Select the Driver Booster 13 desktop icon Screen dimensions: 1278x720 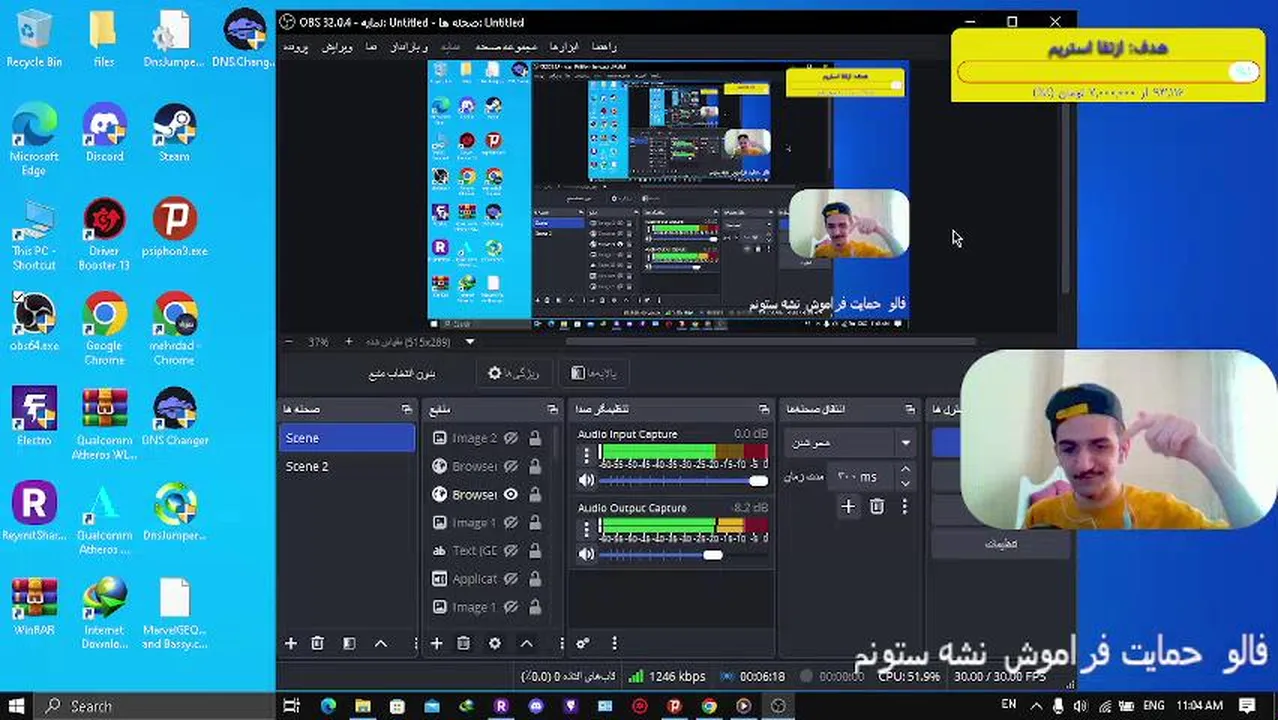pos(104,235)
